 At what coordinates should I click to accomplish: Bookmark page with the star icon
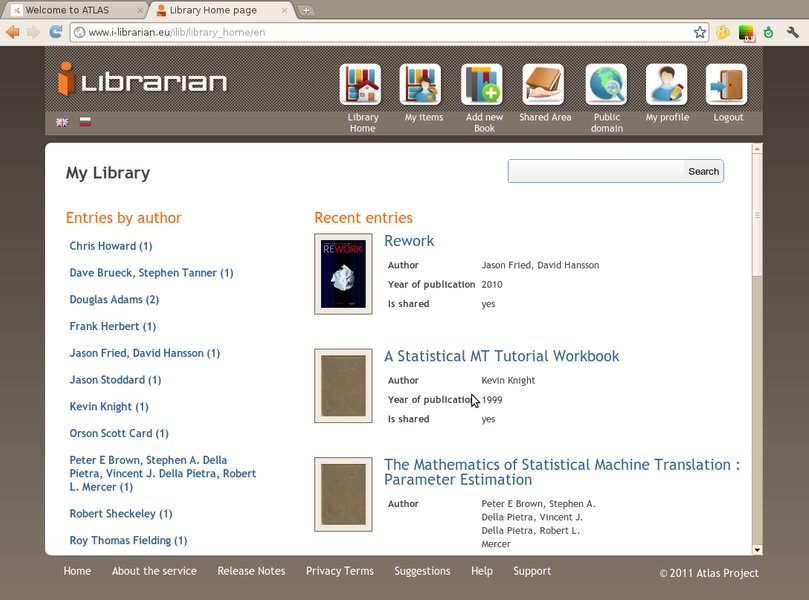[x=700, y=32]
